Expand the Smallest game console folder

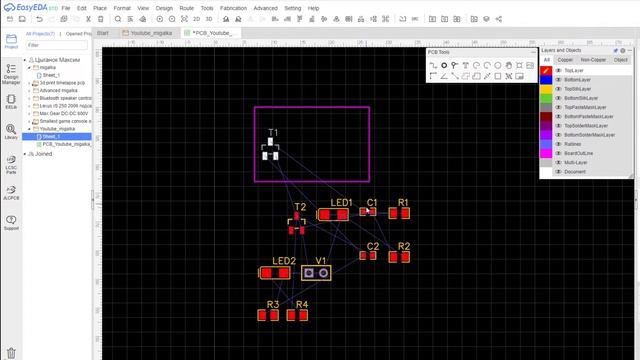coord(29,121)
